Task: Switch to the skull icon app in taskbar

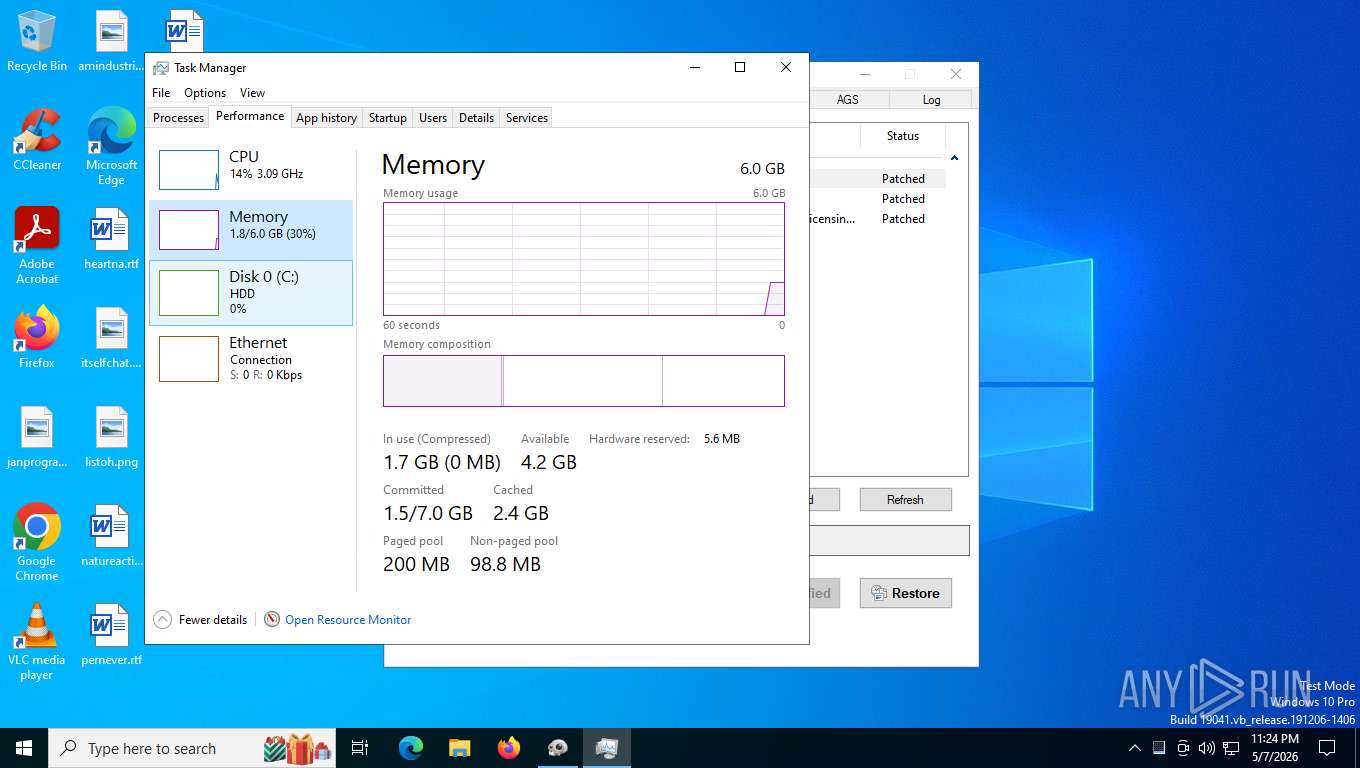Action: 558,748
